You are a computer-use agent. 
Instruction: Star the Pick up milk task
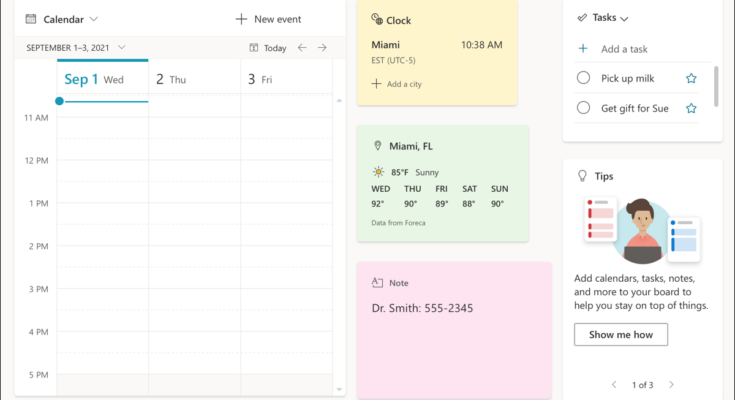tap(691, 78)
